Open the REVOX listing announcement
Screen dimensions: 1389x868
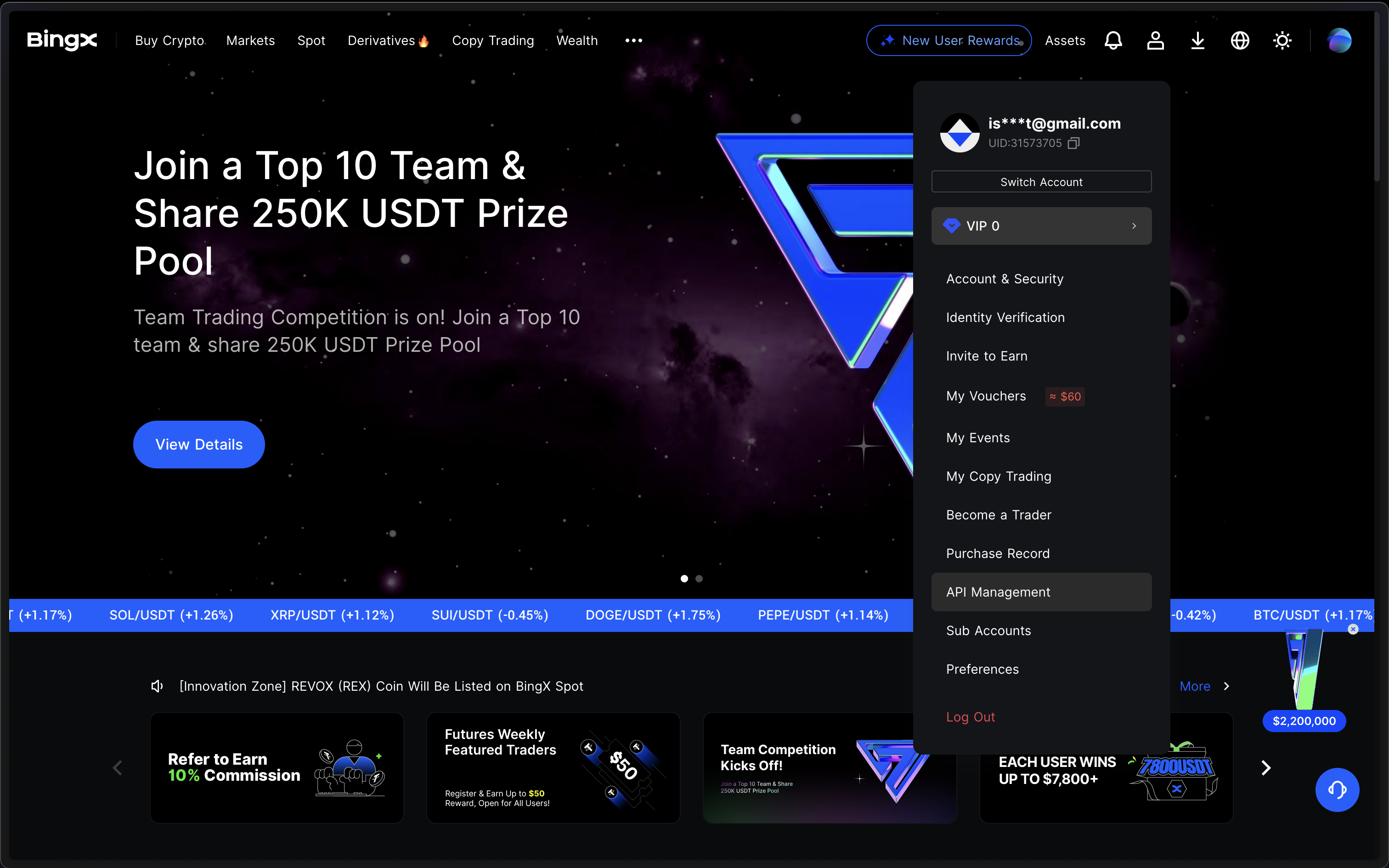coord(381,686)
